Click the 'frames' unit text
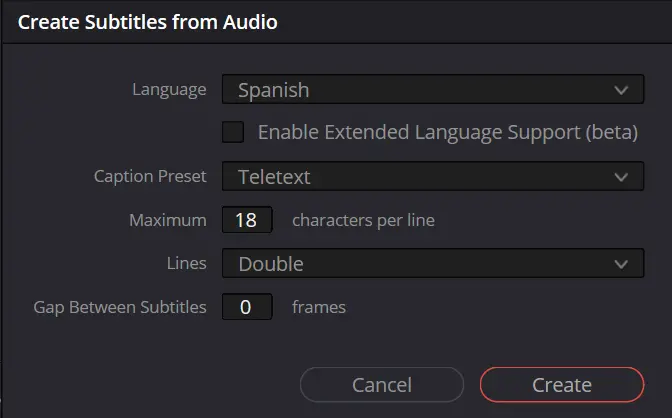 pyautogui.click(x=319, y=307)
